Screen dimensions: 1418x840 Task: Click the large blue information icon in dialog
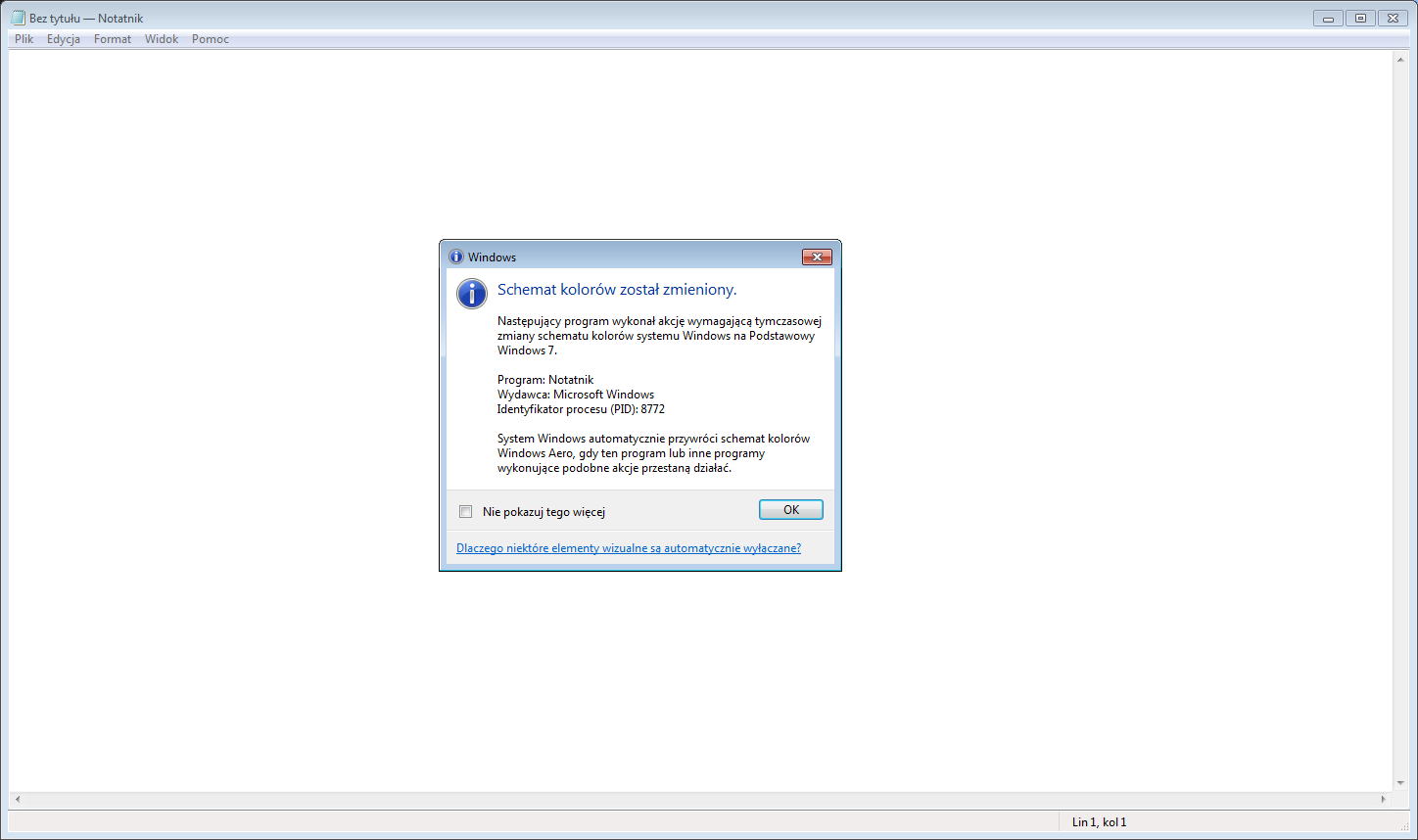472,293
